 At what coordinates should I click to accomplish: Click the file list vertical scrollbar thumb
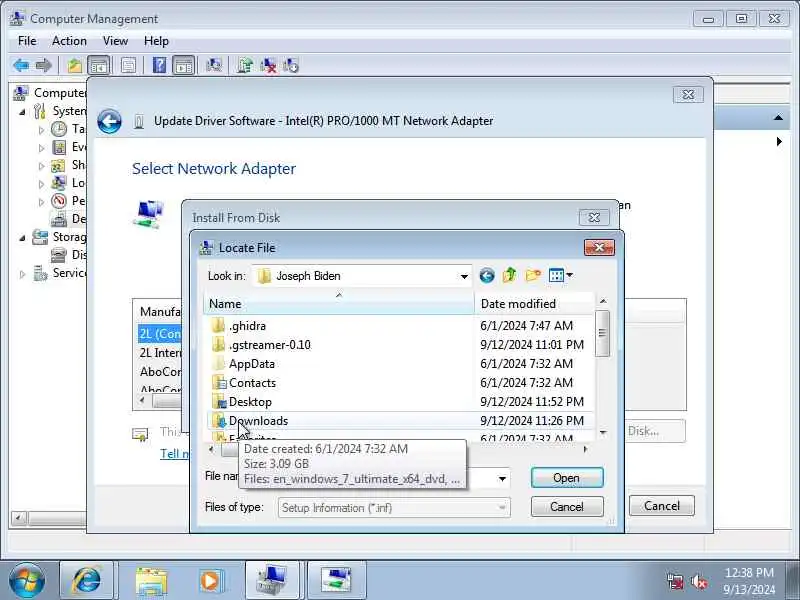[603, 333]
